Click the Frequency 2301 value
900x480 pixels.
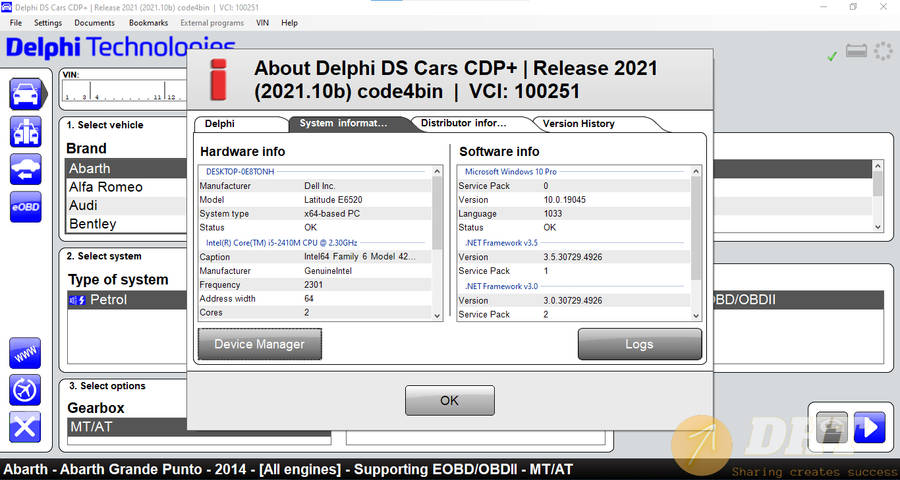click(313, 285)
